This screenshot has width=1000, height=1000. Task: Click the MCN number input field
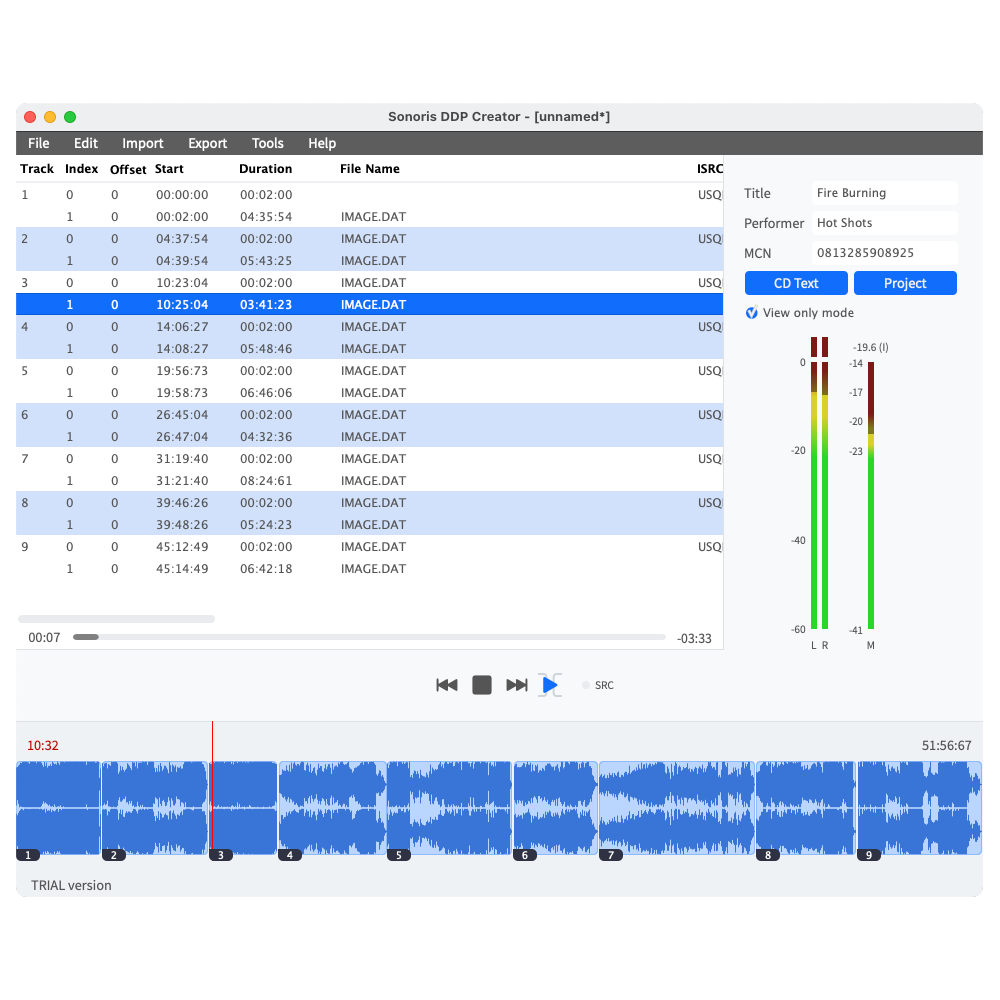884,253
